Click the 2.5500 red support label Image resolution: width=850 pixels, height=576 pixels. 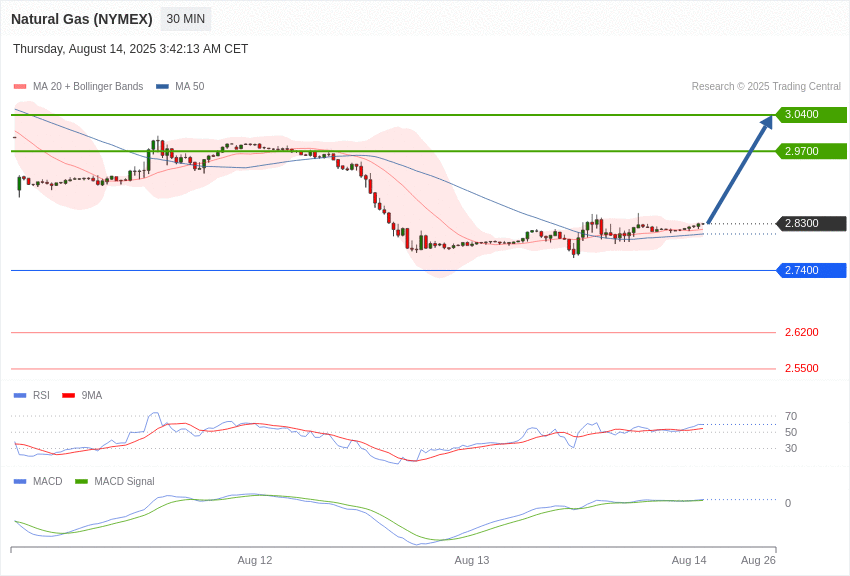click(x=802, y=368)
